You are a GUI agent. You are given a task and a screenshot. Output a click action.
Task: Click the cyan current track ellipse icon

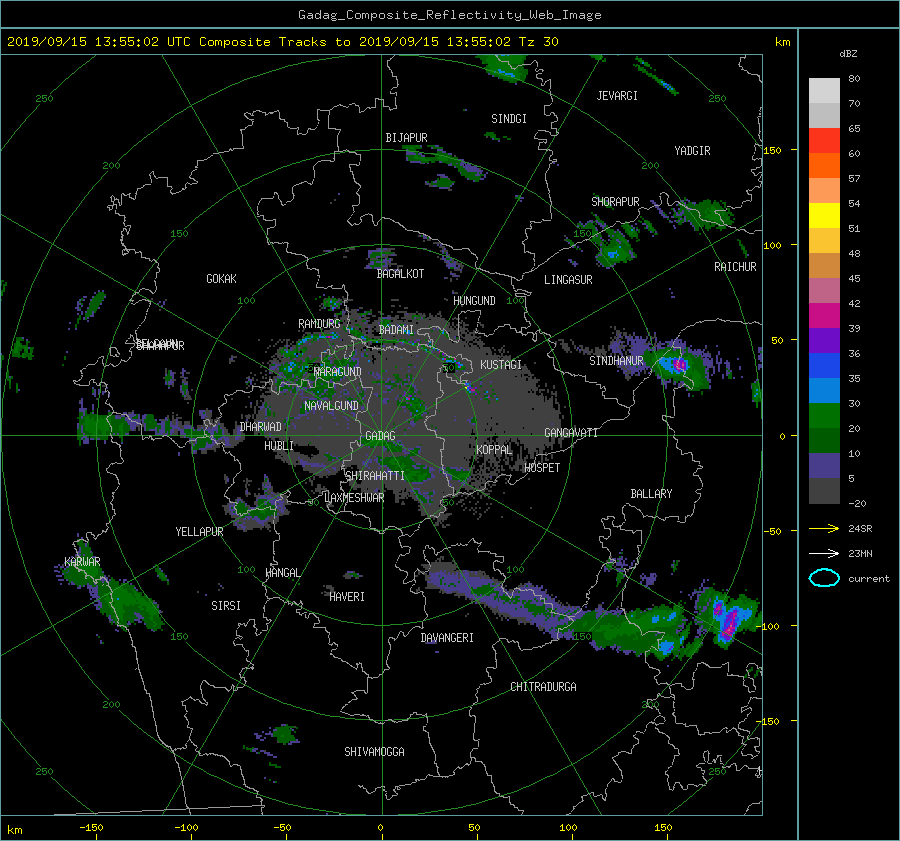tap(824, 578)
